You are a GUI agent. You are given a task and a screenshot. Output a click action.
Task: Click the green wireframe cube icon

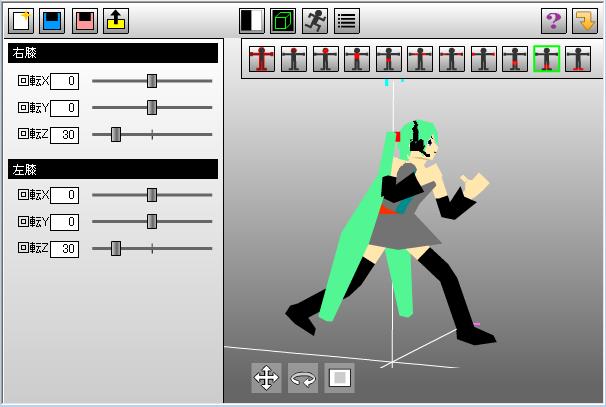283,21
